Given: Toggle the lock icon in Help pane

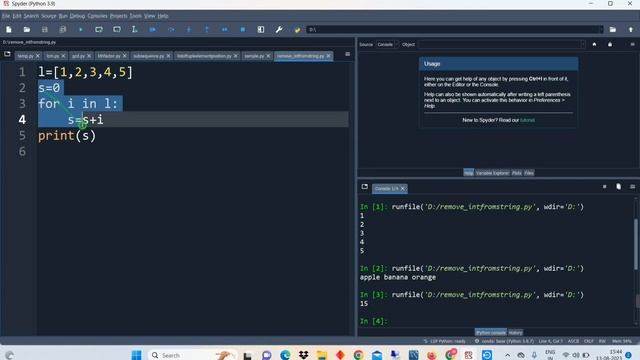Looking at the screenshot, I should (610, 44).
